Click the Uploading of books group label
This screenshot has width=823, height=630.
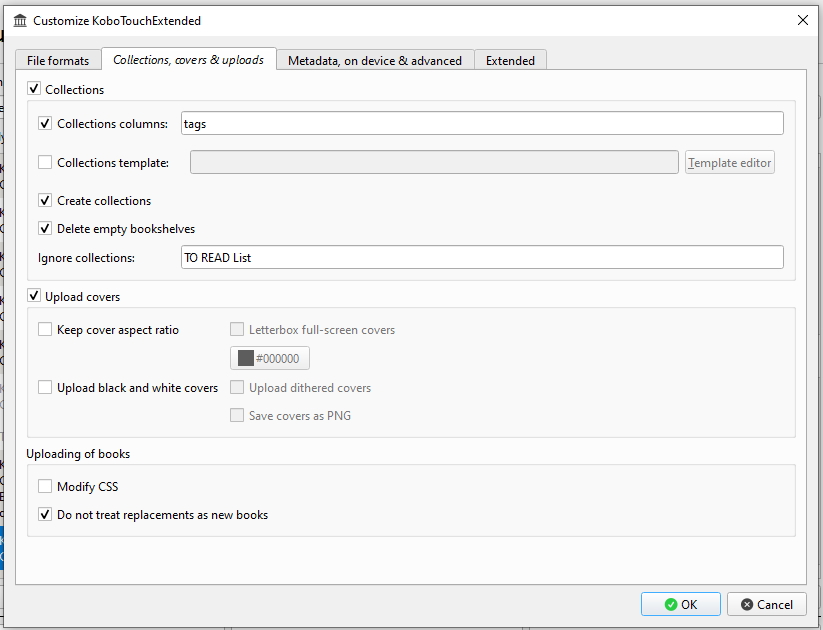78,454
